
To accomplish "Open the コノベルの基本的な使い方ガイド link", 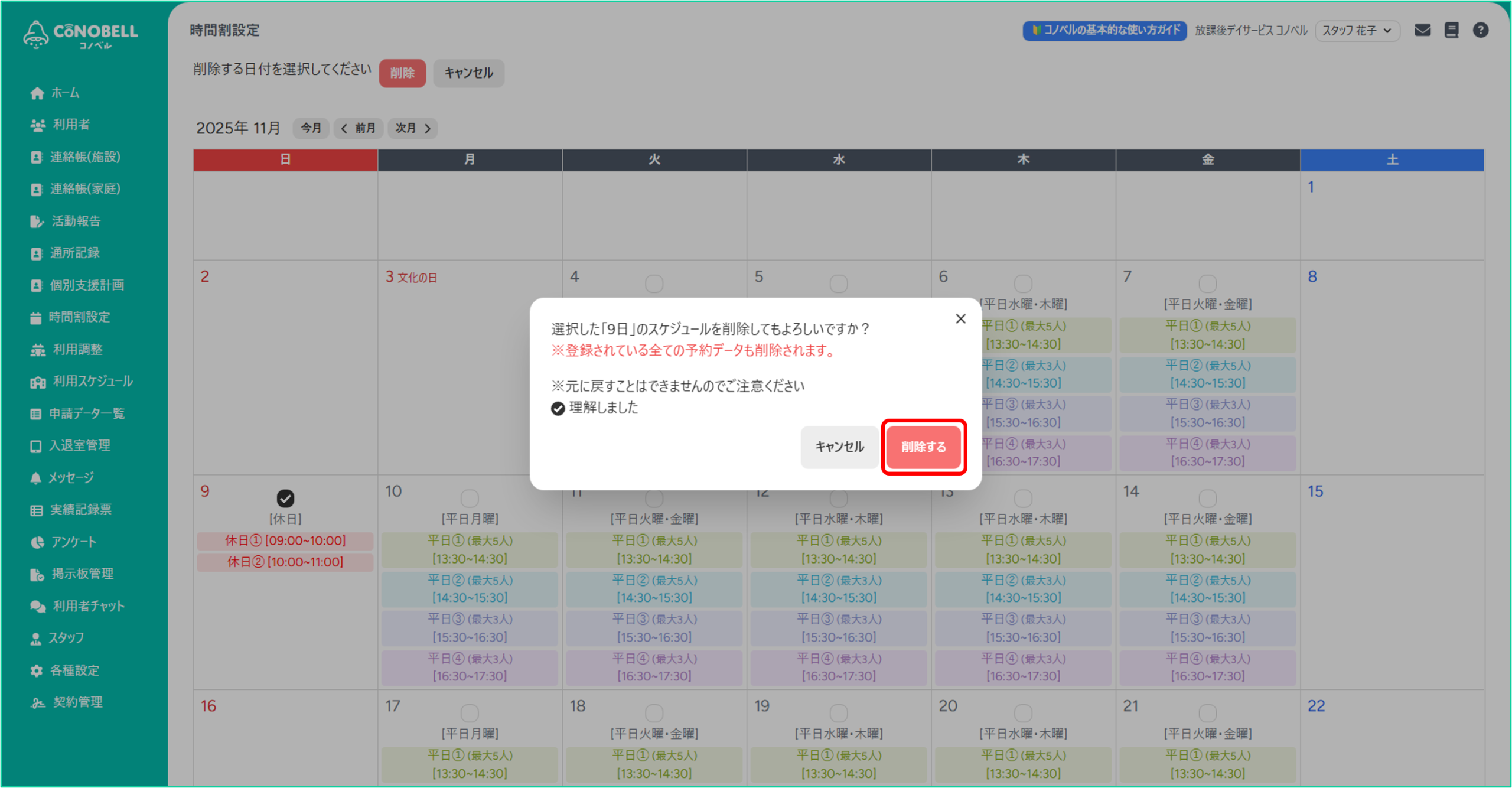I will click(x=1104, y=30).
